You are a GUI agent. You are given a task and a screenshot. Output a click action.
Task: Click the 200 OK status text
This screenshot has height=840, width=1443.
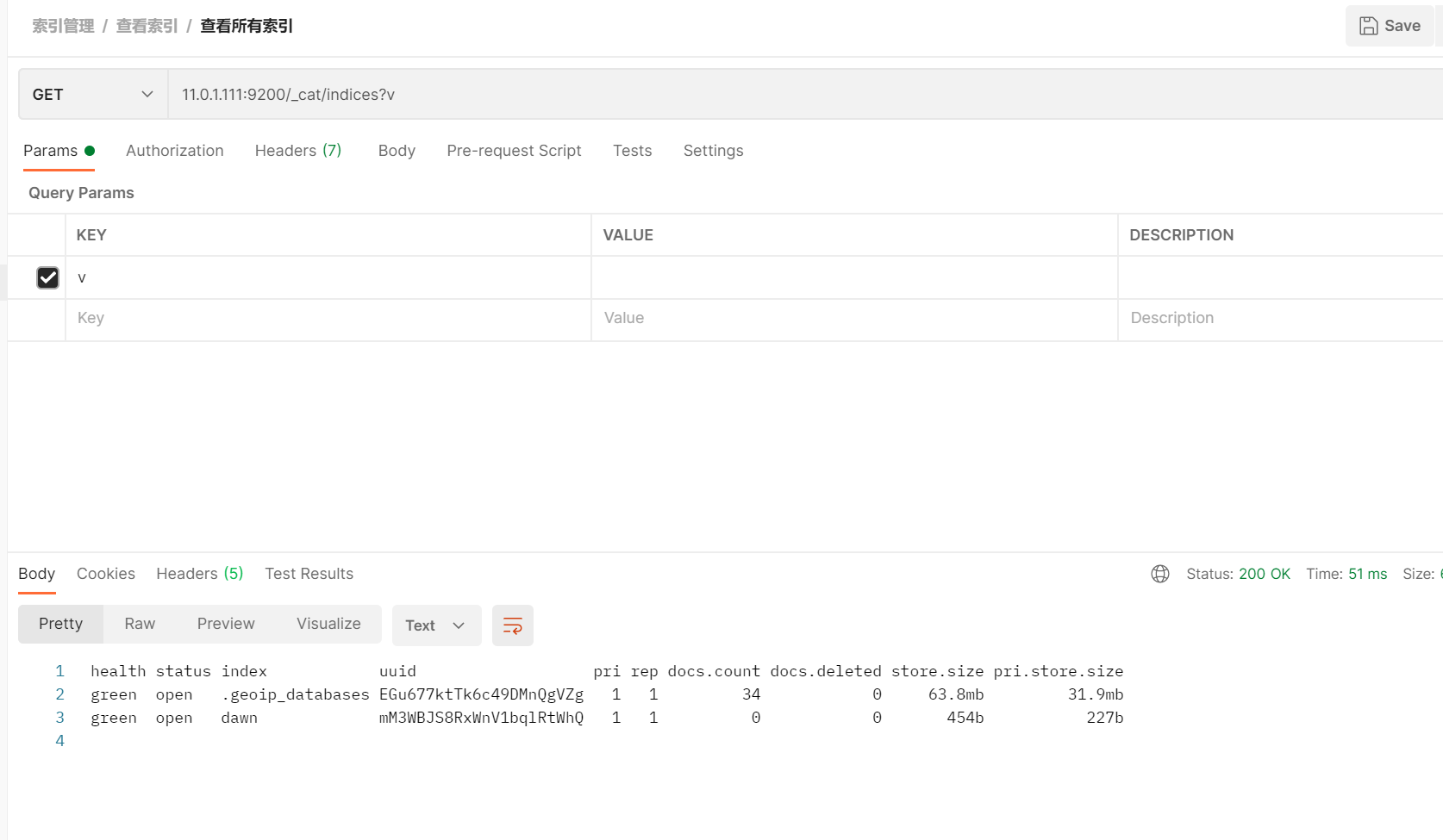tap(1265, 574)
